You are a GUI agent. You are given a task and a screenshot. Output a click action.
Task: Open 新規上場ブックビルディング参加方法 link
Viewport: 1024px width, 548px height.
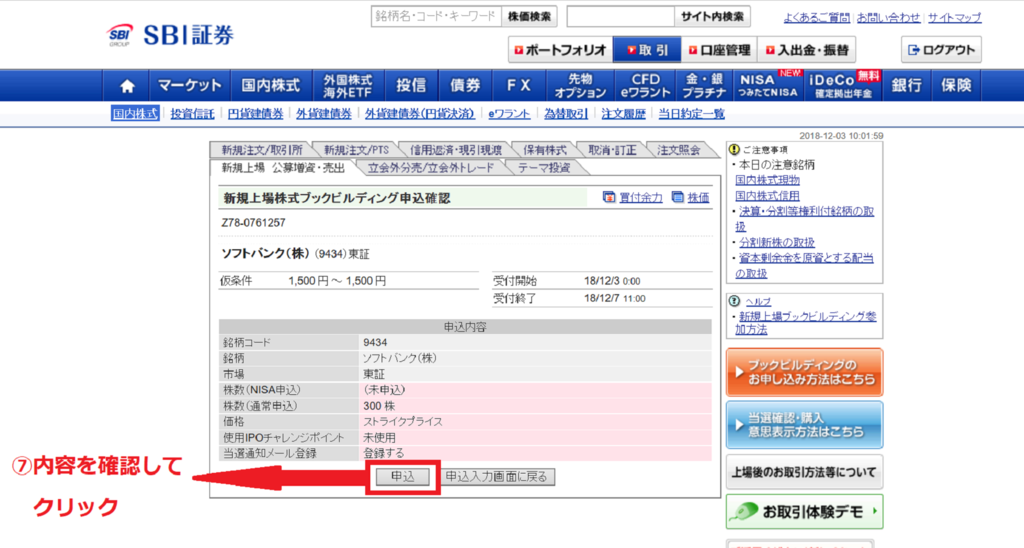806,323
